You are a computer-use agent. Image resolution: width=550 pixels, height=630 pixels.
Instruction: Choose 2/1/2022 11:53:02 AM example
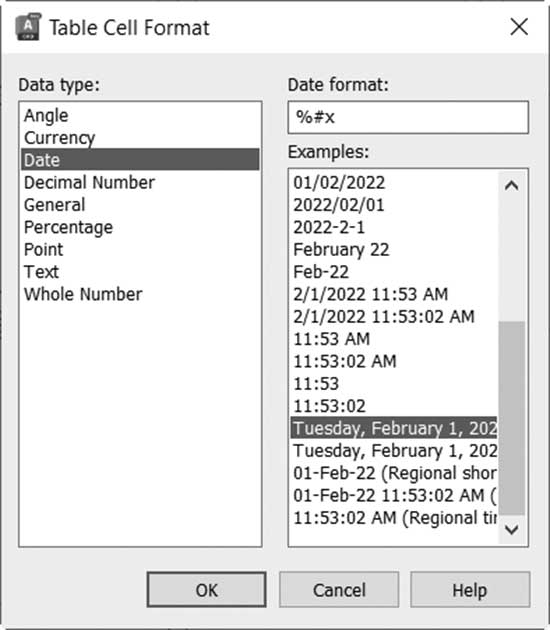coord(394,317)
